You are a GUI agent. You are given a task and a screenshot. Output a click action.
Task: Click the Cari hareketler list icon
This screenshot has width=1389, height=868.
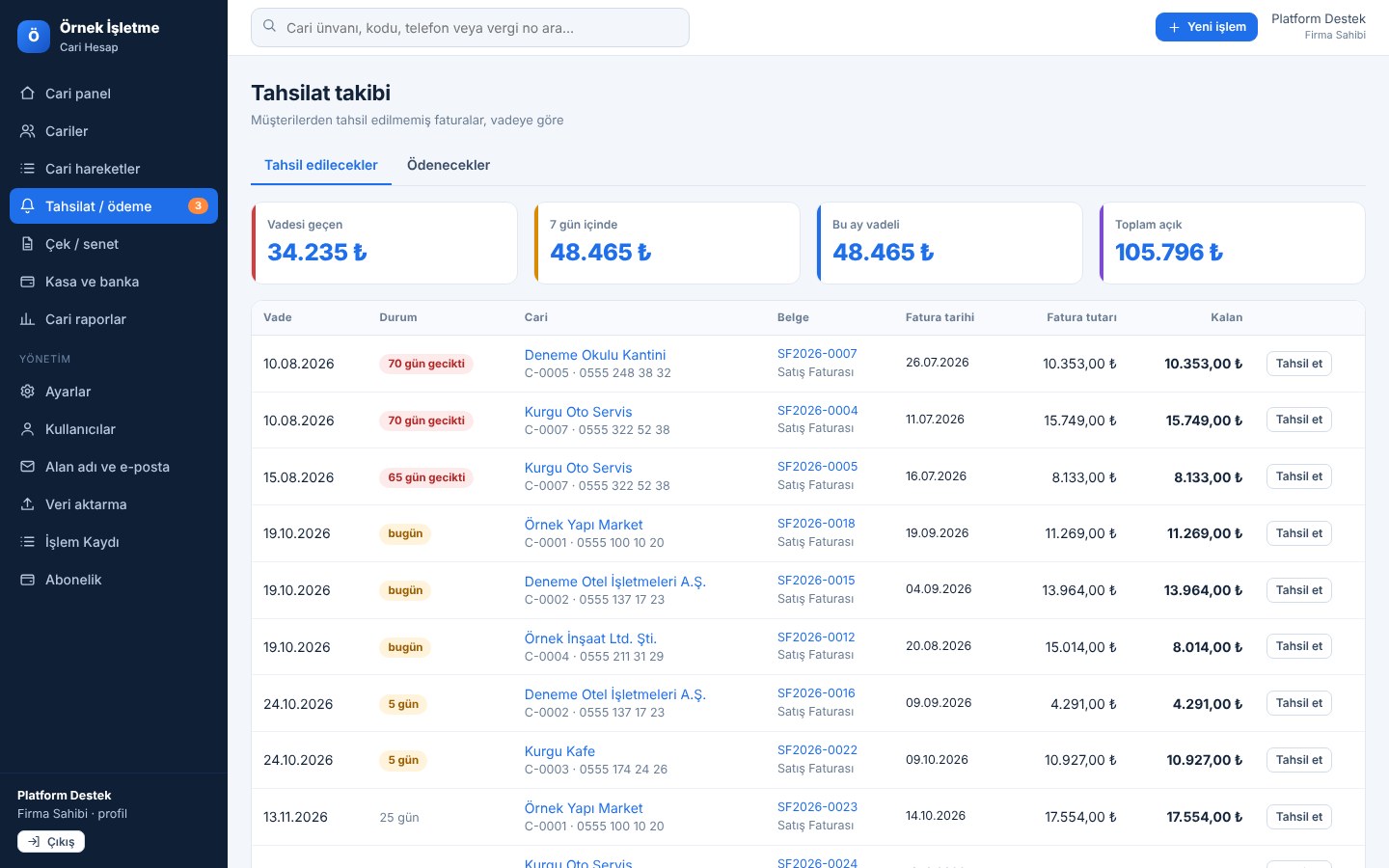(27, 169)
